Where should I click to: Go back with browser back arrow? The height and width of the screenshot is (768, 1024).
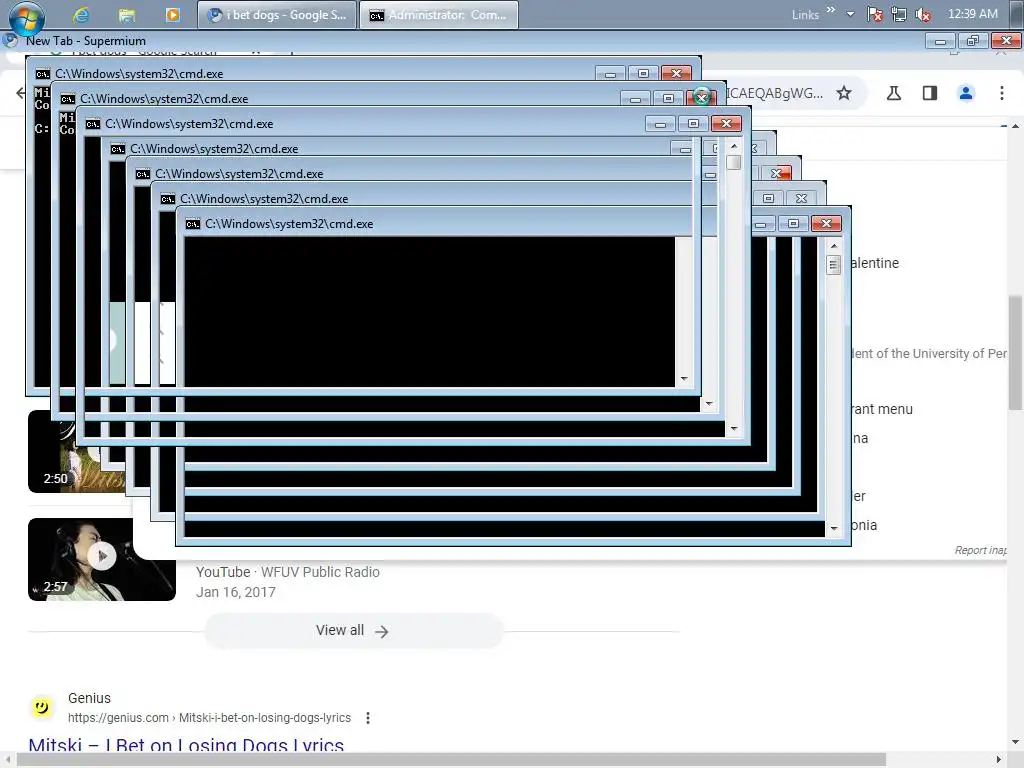(x=20, y=93)
